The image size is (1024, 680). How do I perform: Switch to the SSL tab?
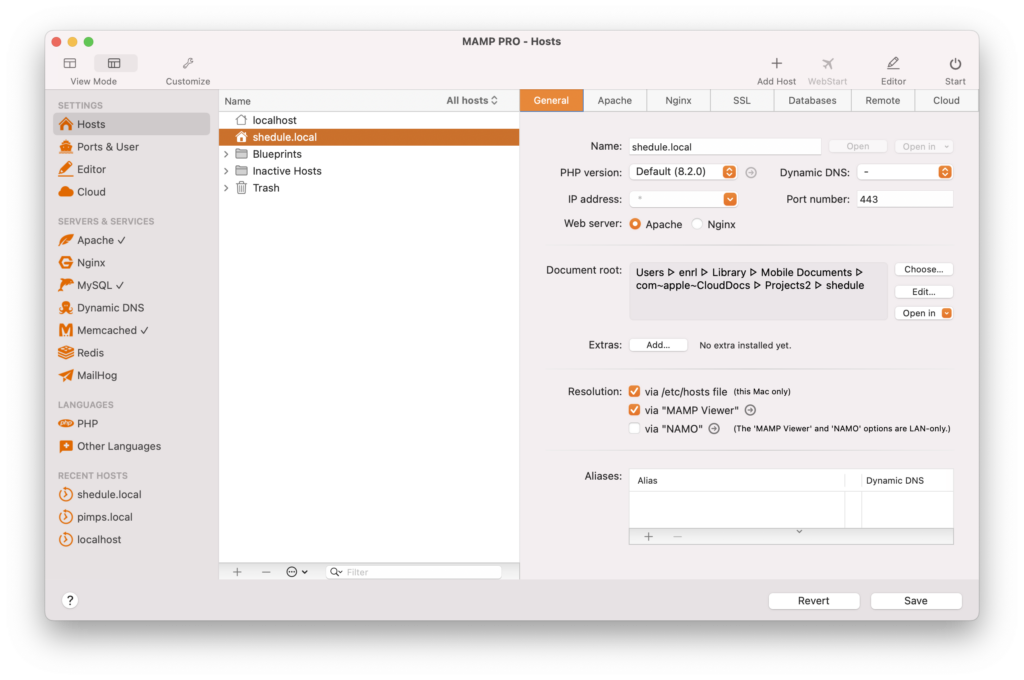pos(741,101)
